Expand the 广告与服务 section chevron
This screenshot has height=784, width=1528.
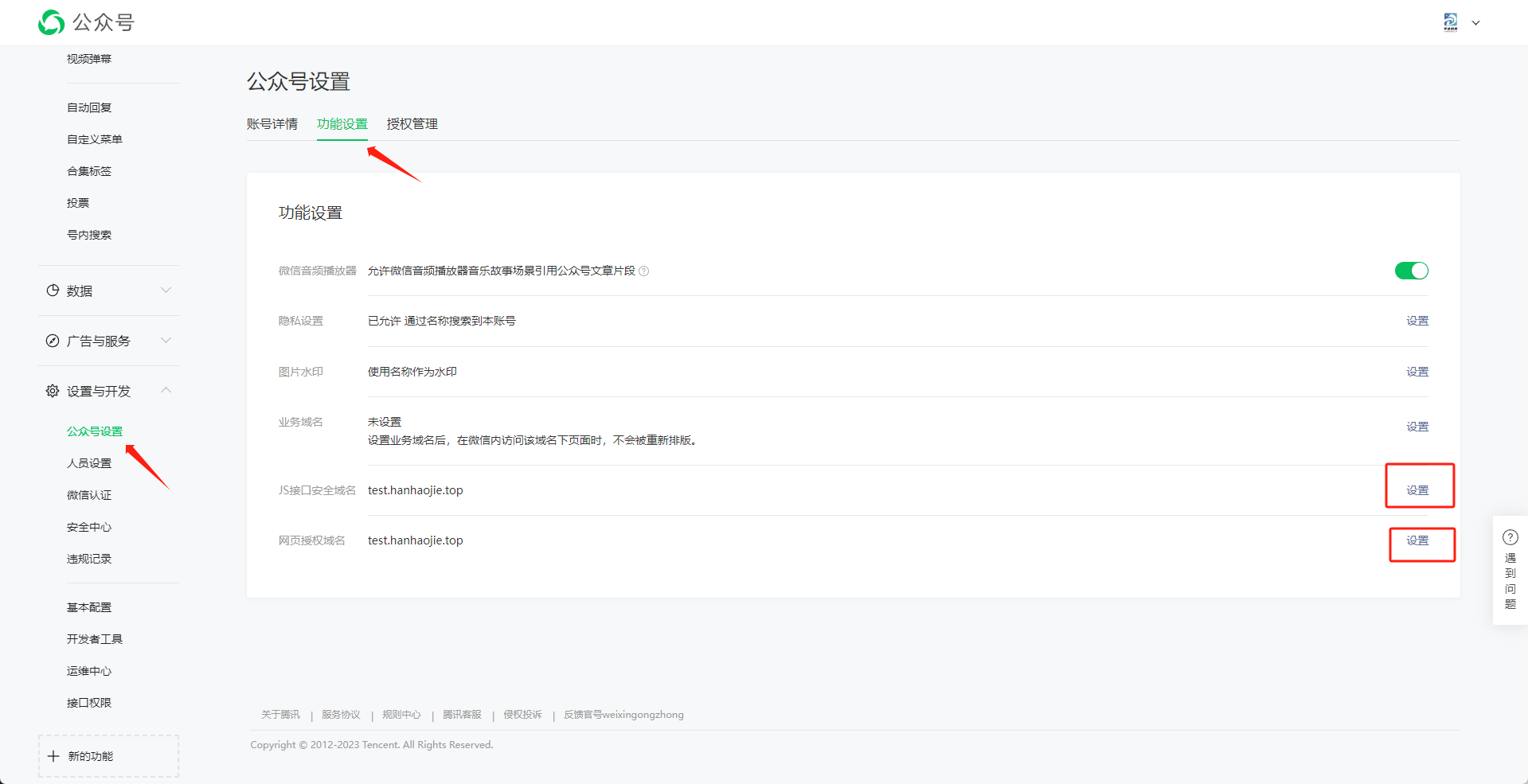point(166,341)
